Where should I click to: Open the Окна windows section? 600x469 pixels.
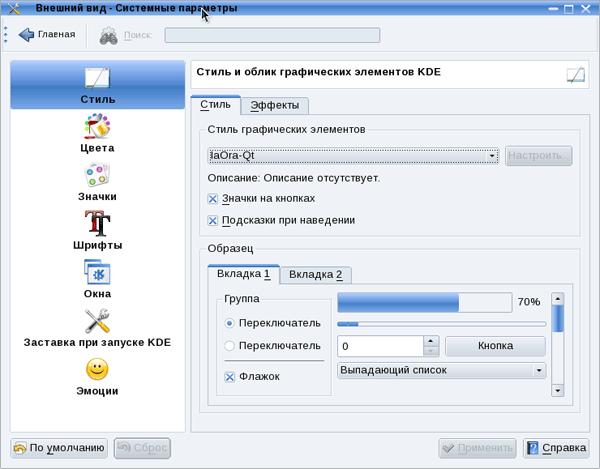(x=97, y=279)
